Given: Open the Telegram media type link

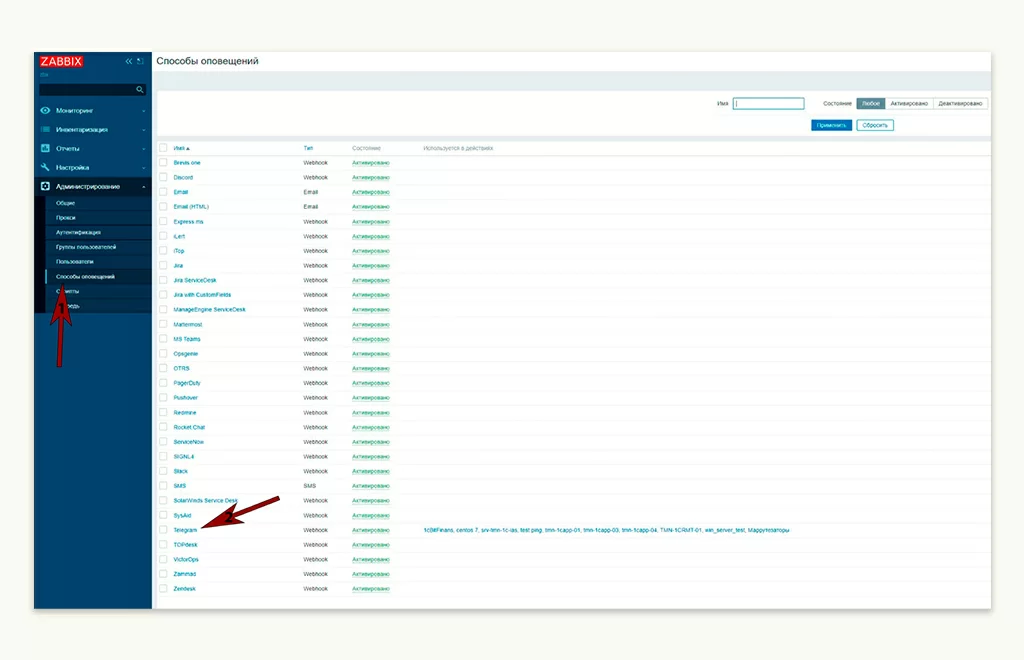Looking at the screenshot, I should [185, 530].
